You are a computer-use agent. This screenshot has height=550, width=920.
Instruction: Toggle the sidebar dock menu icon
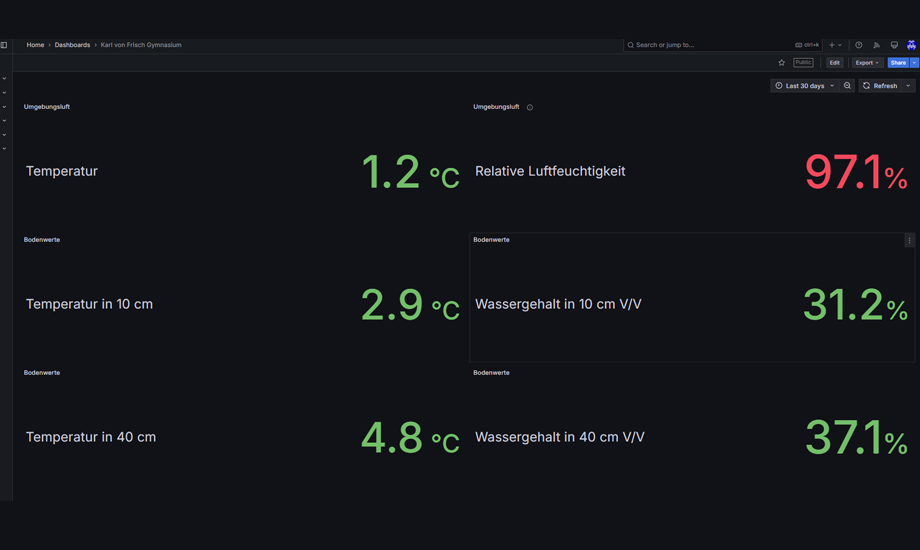pyautogui.click(x=4, y=45)
